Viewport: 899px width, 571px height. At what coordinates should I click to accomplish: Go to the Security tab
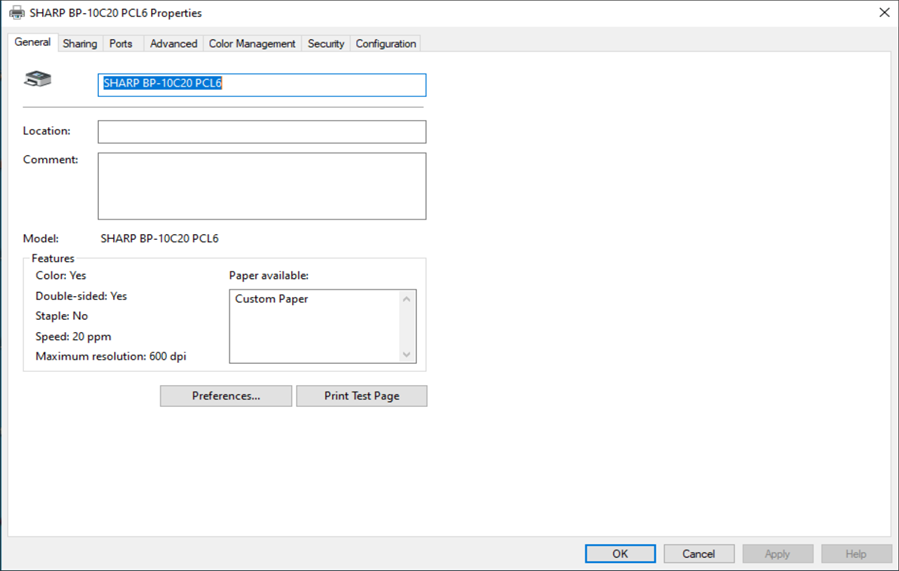(x=326, y=44)
